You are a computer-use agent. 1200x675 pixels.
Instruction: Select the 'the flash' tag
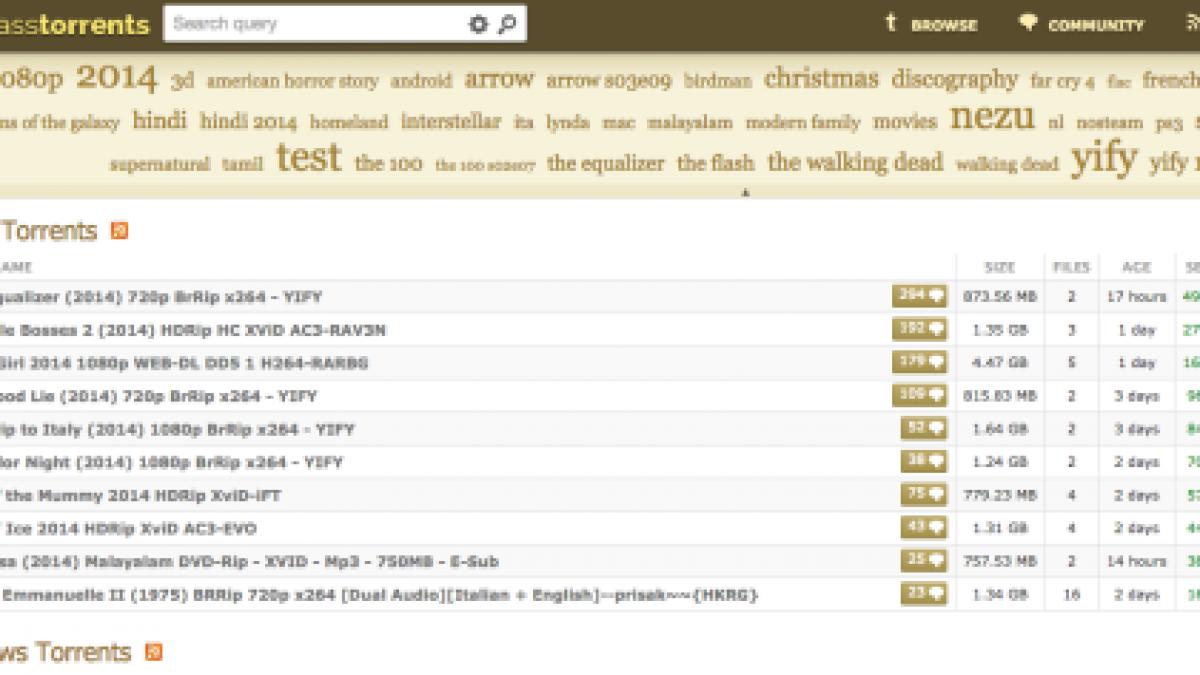pyautogui.click(x=715, y=163)
